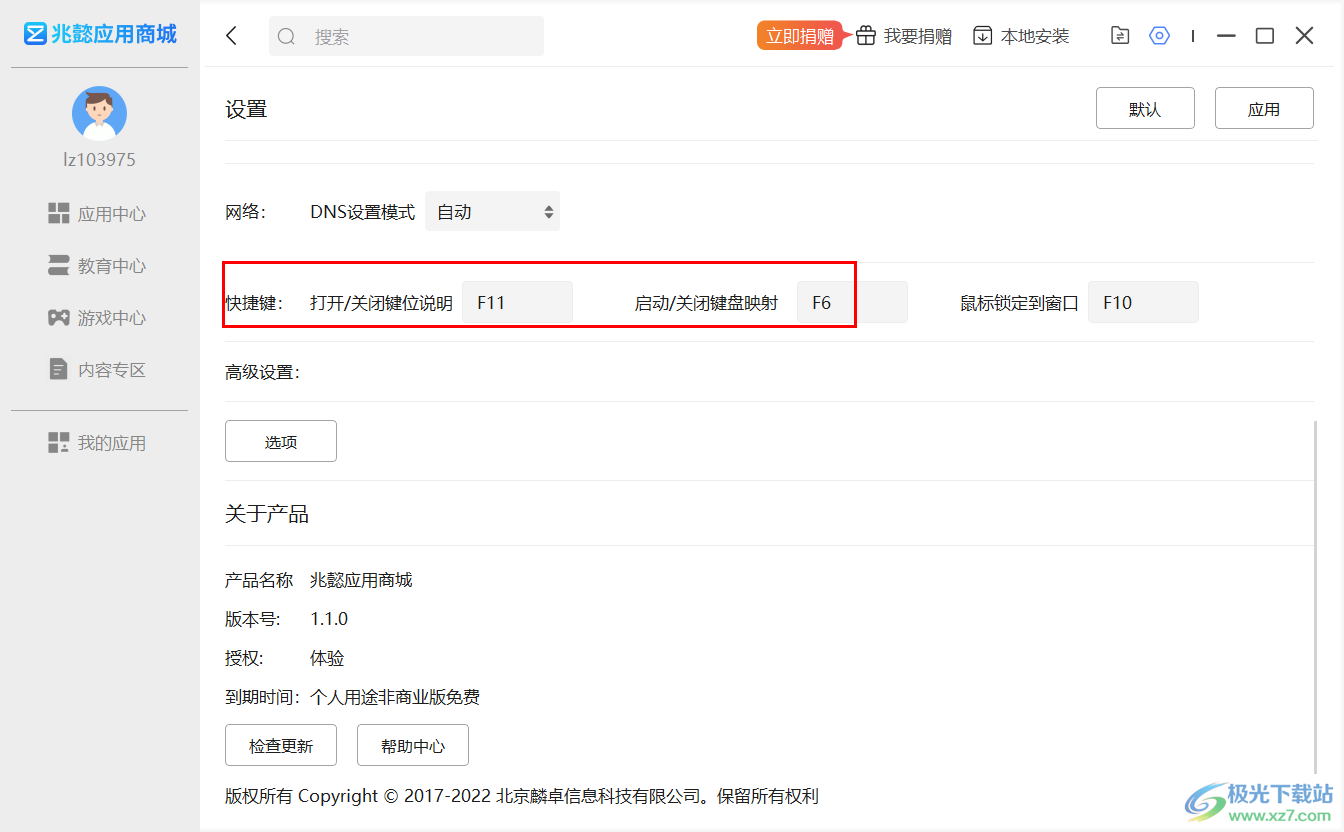Click the blue hexagon settings icon
Image resolution: width=1344 pixels, height=832 pixels.
point(1159,36)
